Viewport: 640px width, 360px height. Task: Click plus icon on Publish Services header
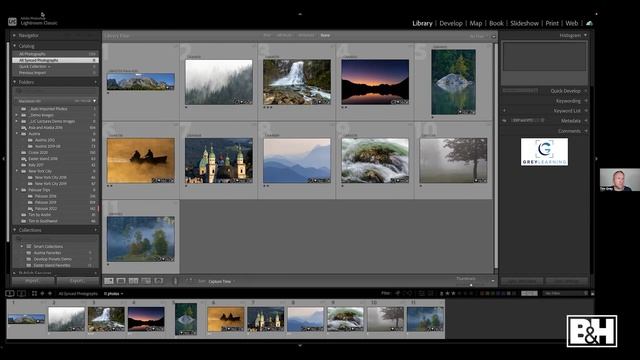point(96,273)
